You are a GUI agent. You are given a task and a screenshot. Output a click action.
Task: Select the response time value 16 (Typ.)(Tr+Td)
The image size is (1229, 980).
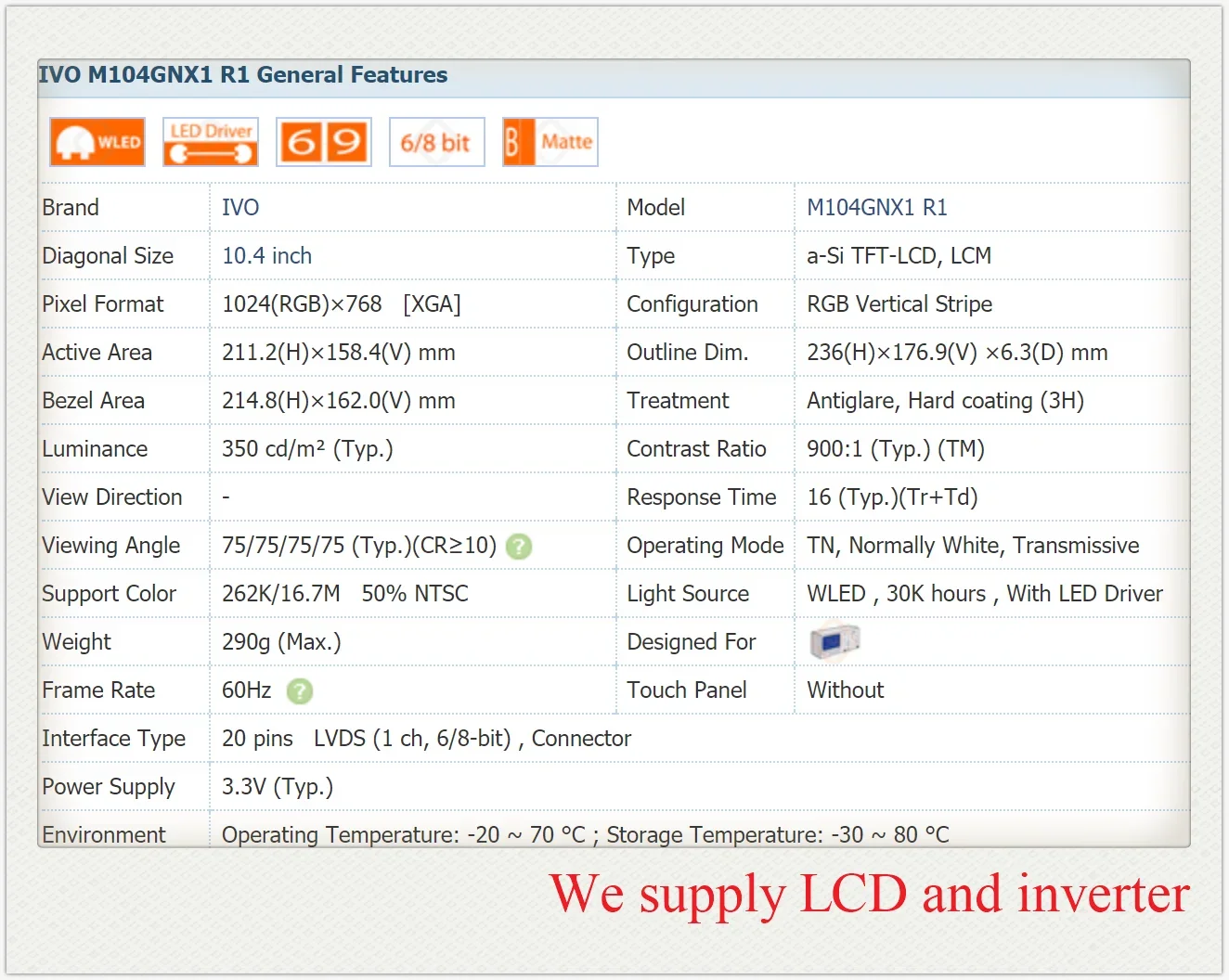click(892, 497)
